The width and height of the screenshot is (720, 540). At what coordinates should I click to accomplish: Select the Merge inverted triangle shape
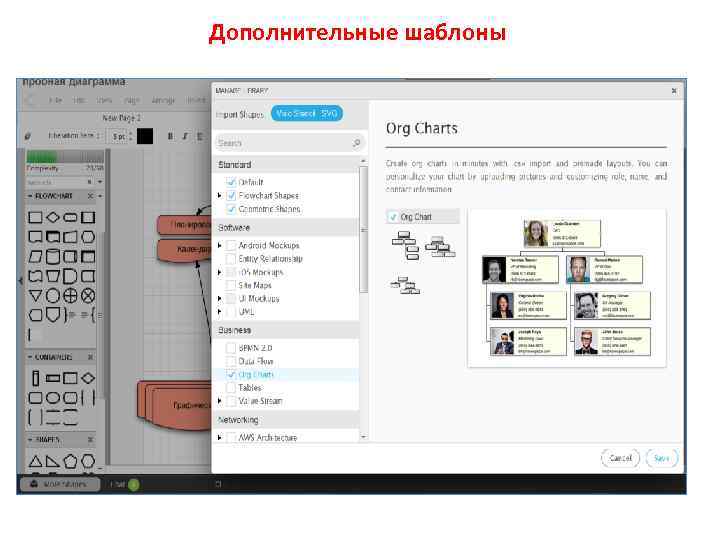coord(35,296)
